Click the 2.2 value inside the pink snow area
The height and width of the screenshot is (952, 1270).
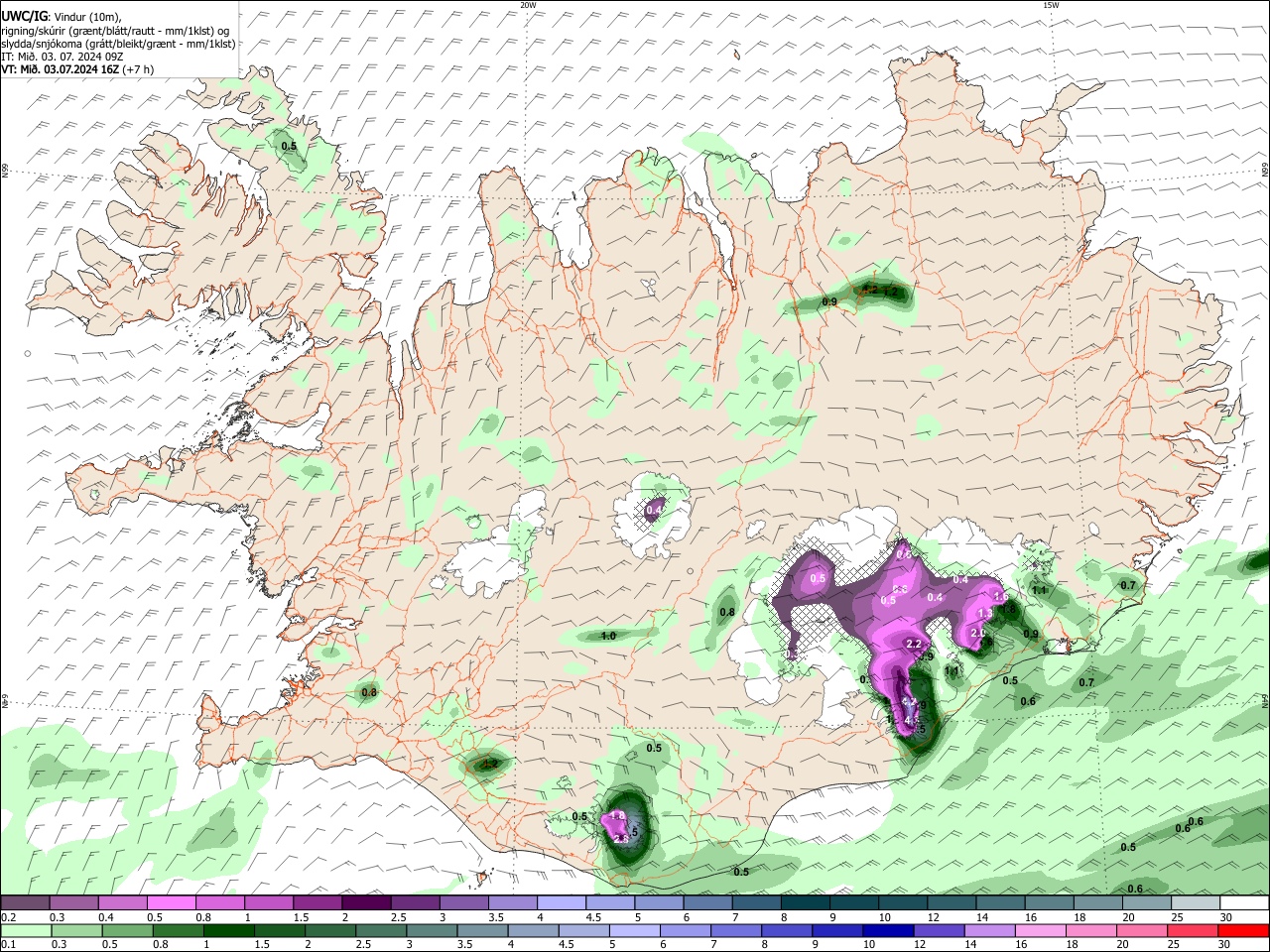914,645
